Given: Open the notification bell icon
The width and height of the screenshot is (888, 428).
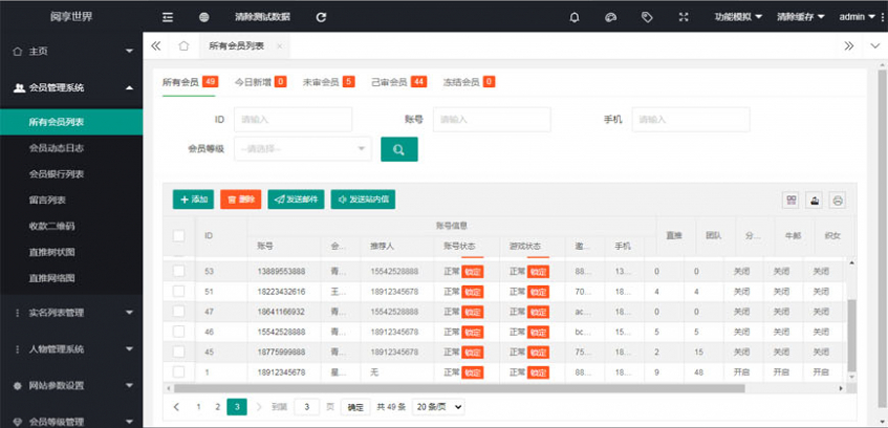Looking at the screenshot, I should tap(574, 17).
